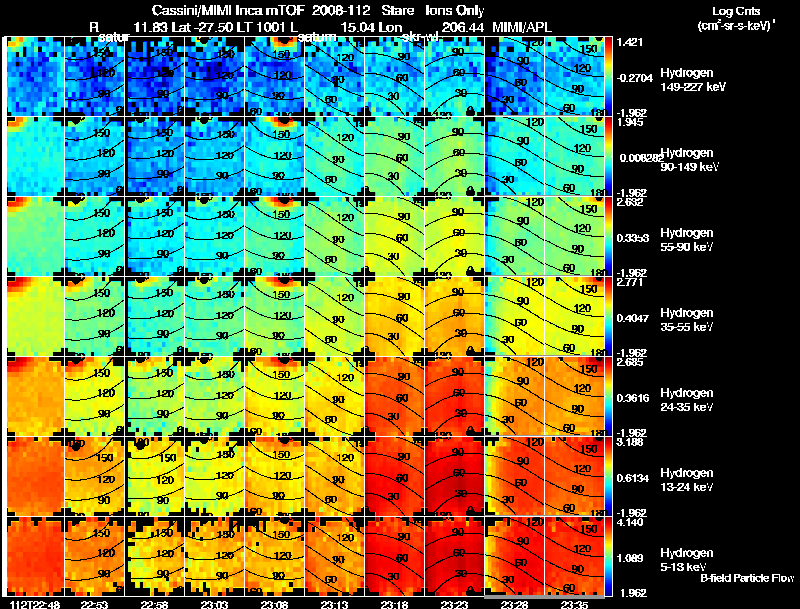Click the 0.4047 color scale value
Screen dimensions: 800x609
click(x=633, y=318)
